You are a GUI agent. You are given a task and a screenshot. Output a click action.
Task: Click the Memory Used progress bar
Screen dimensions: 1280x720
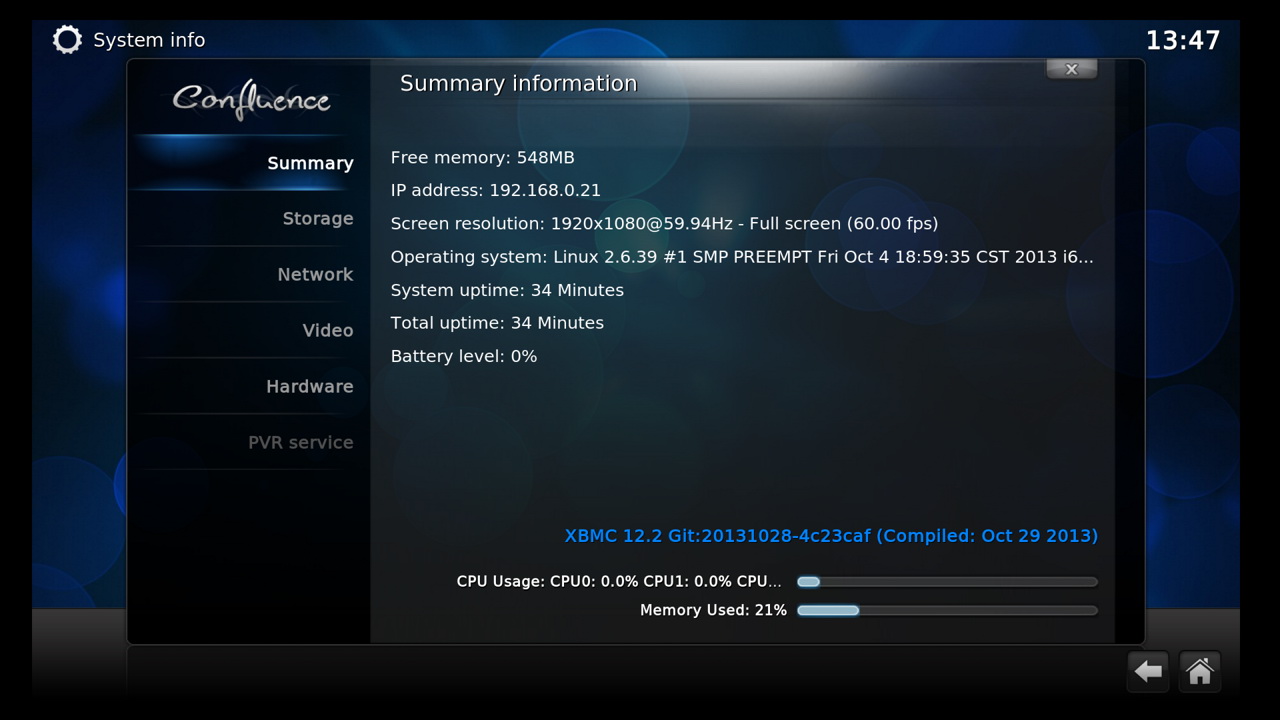pos(947,610)
